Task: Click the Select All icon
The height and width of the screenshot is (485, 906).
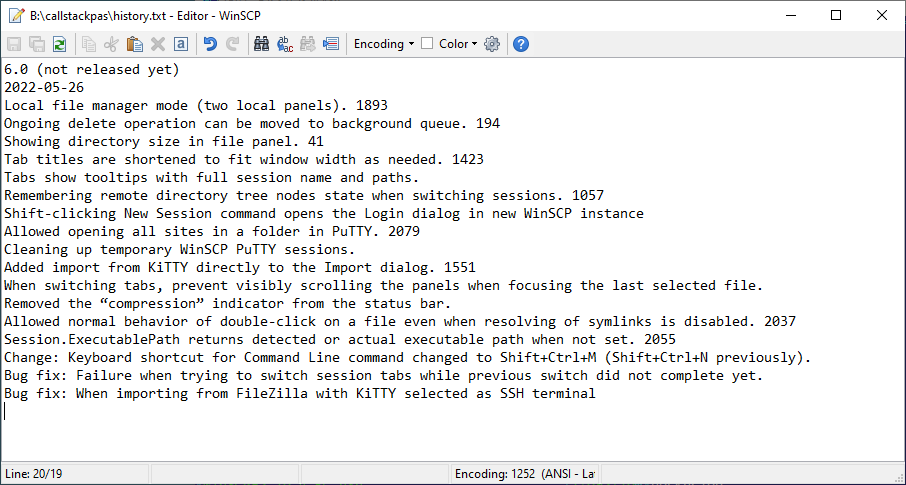Action: 180,44
